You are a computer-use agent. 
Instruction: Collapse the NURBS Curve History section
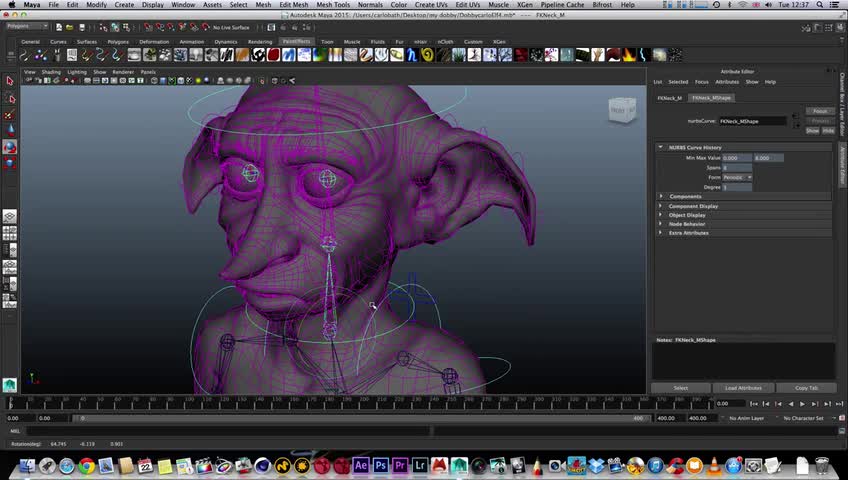pyautogui.click(x=660, y=147)
